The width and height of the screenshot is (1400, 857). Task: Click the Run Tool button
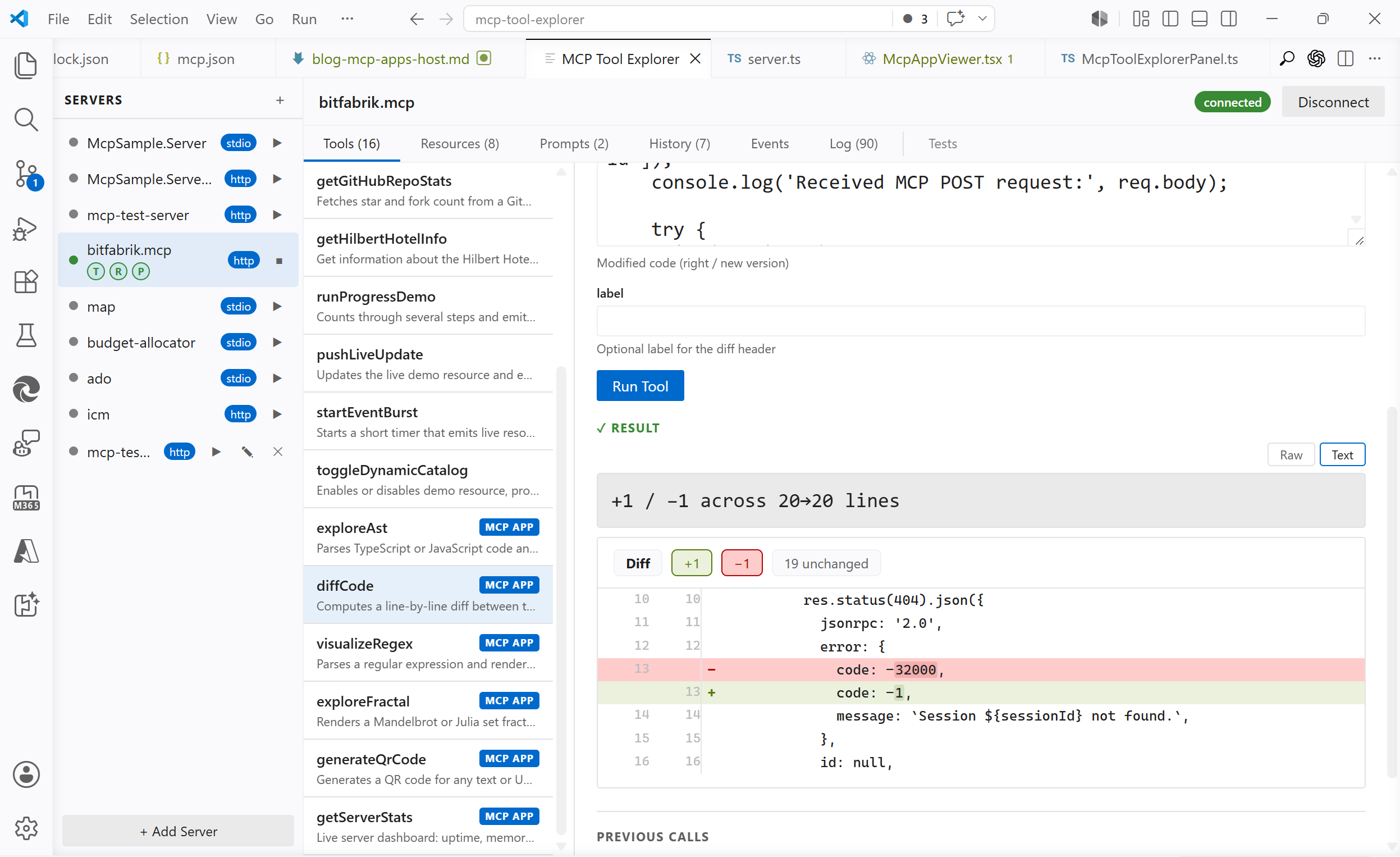[640, 386]
